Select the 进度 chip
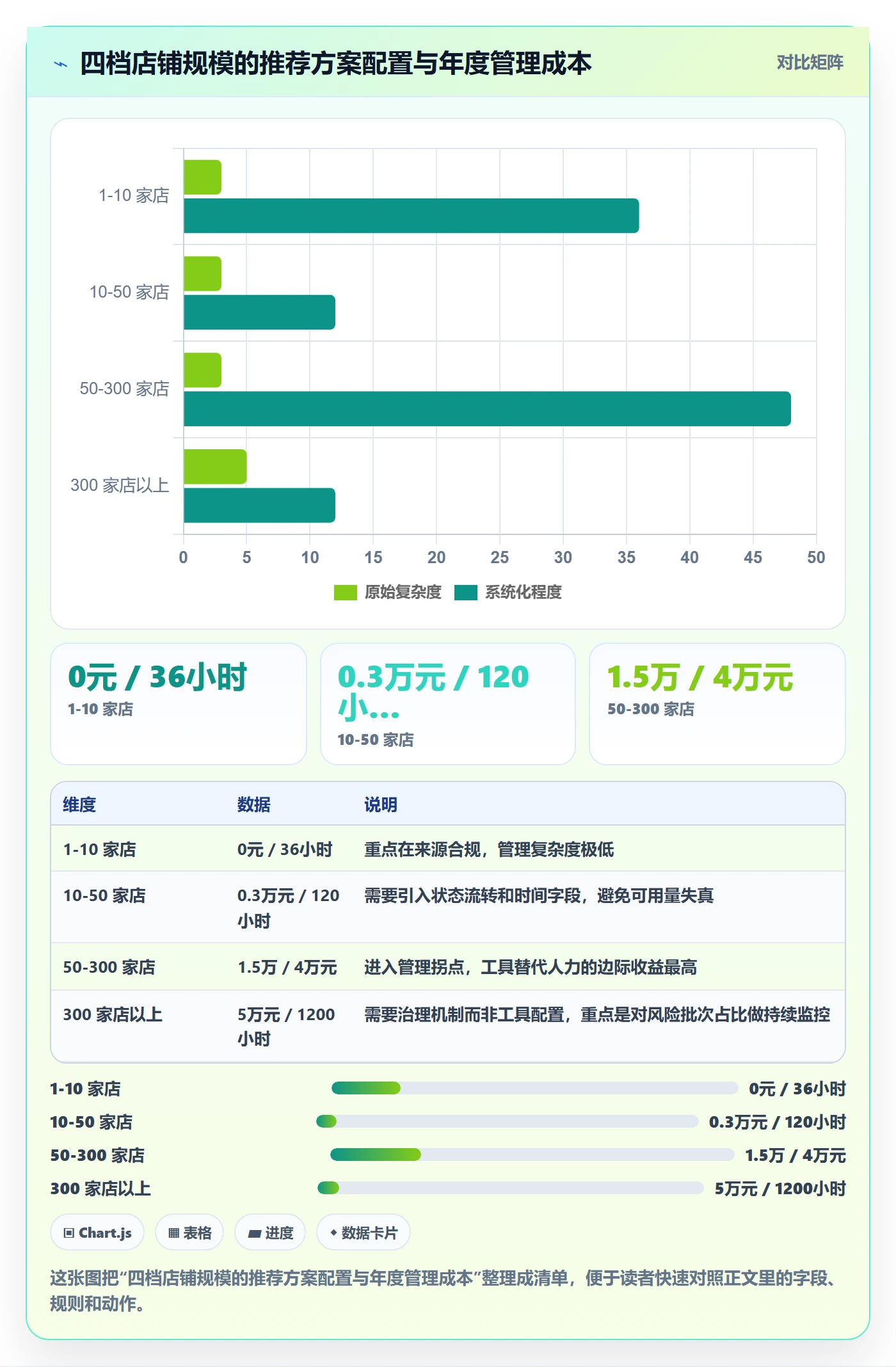The height and width of the screenshot is (1367, 896). (270, 1233)
